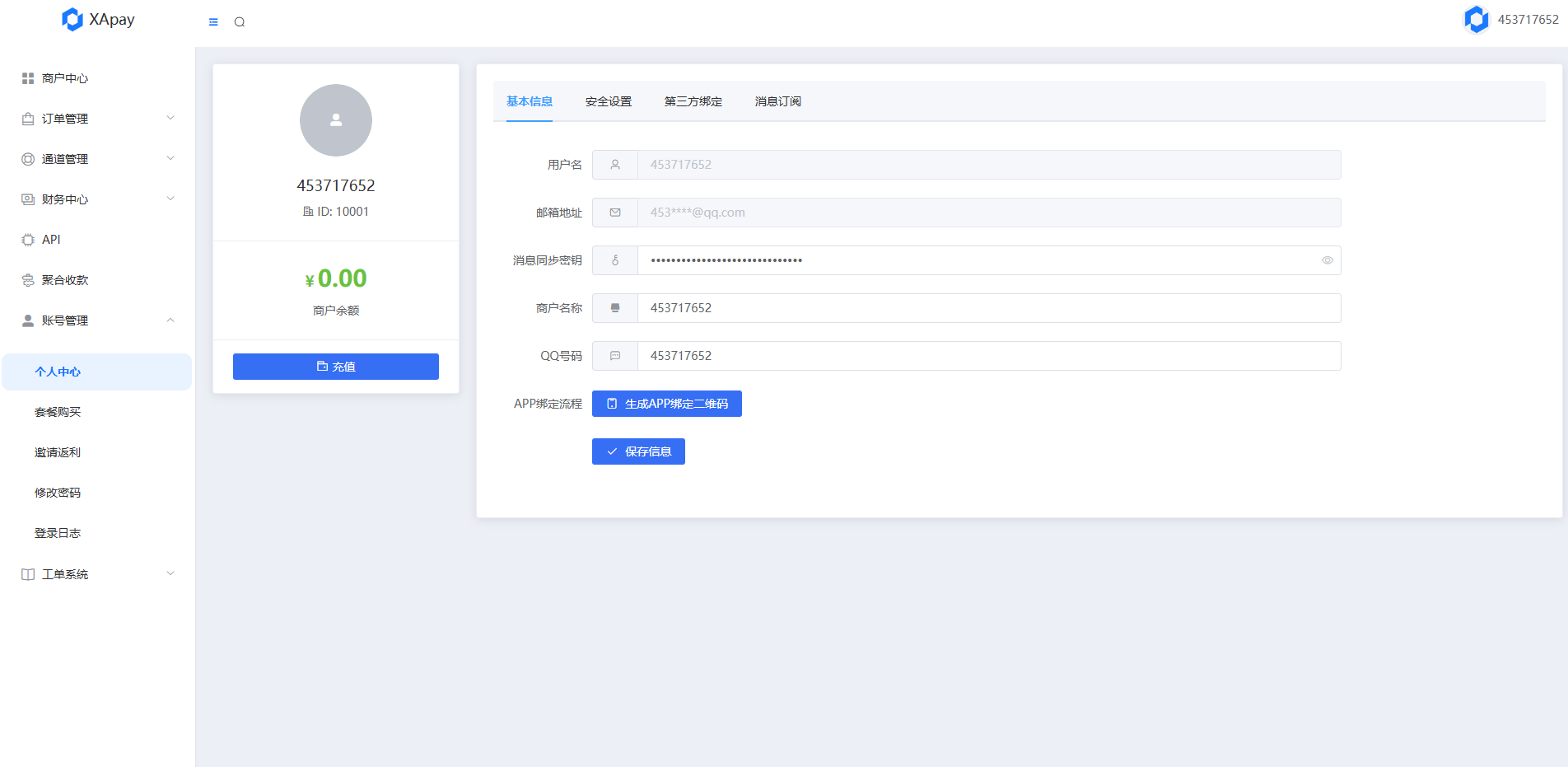
Task: Expand the 通道管理 submenu
Action: pyautogui.click(x=97, y=159)
